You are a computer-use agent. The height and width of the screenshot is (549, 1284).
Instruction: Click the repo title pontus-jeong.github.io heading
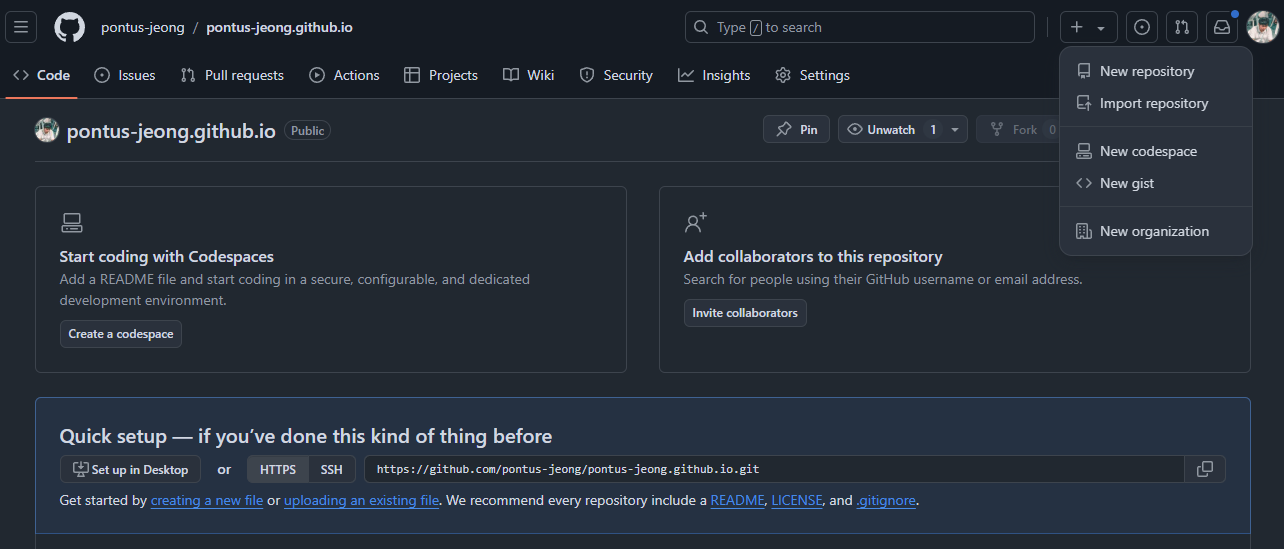[x=171, y=131]
